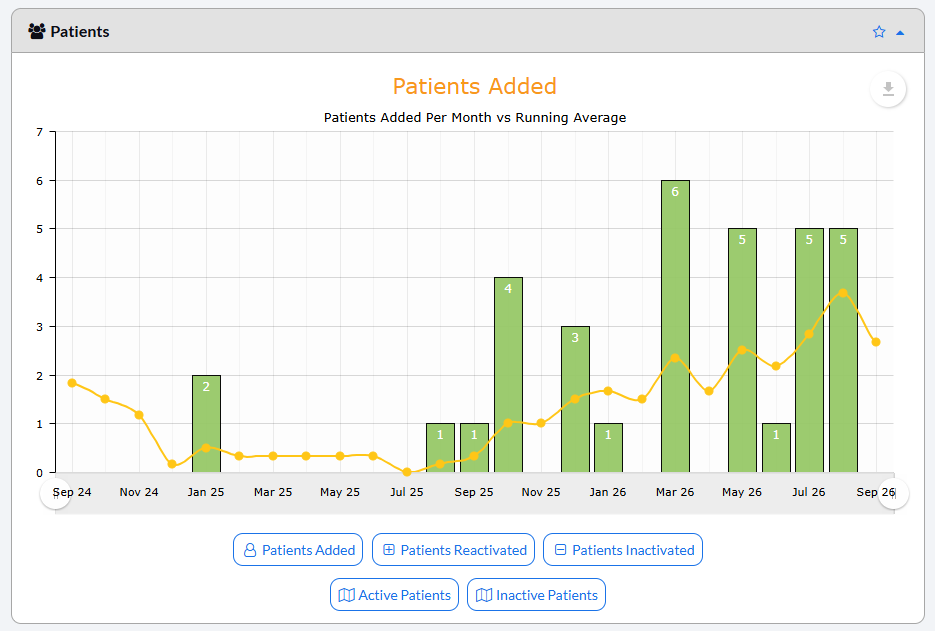
Task: Click the 'Jul 25' axis label
Action: tap(407, 492)
